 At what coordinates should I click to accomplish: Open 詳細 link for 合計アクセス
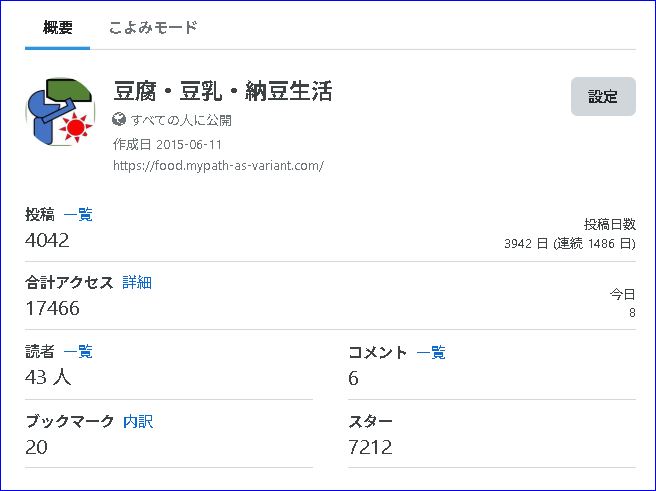click(137, 282)
